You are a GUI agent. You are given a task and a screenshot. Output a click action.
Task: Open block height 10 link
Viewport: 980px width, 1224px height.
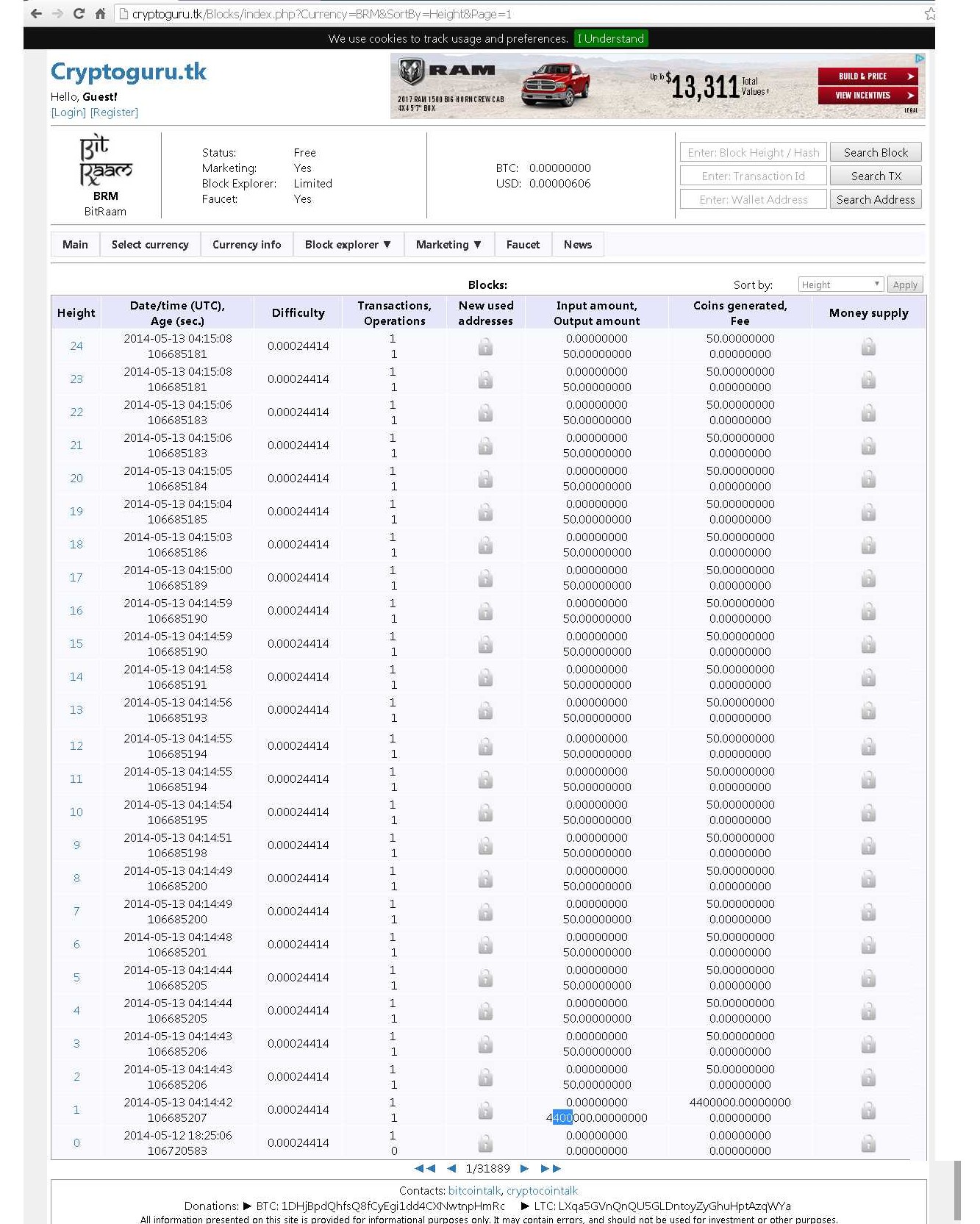pos(76,812)
